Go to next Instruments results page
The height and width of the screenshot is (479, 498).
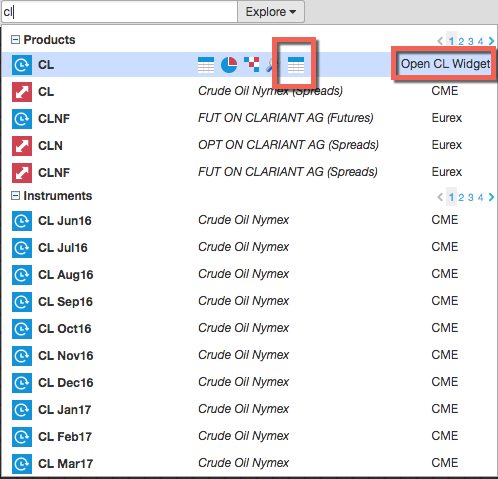click(x=491, y=197)
